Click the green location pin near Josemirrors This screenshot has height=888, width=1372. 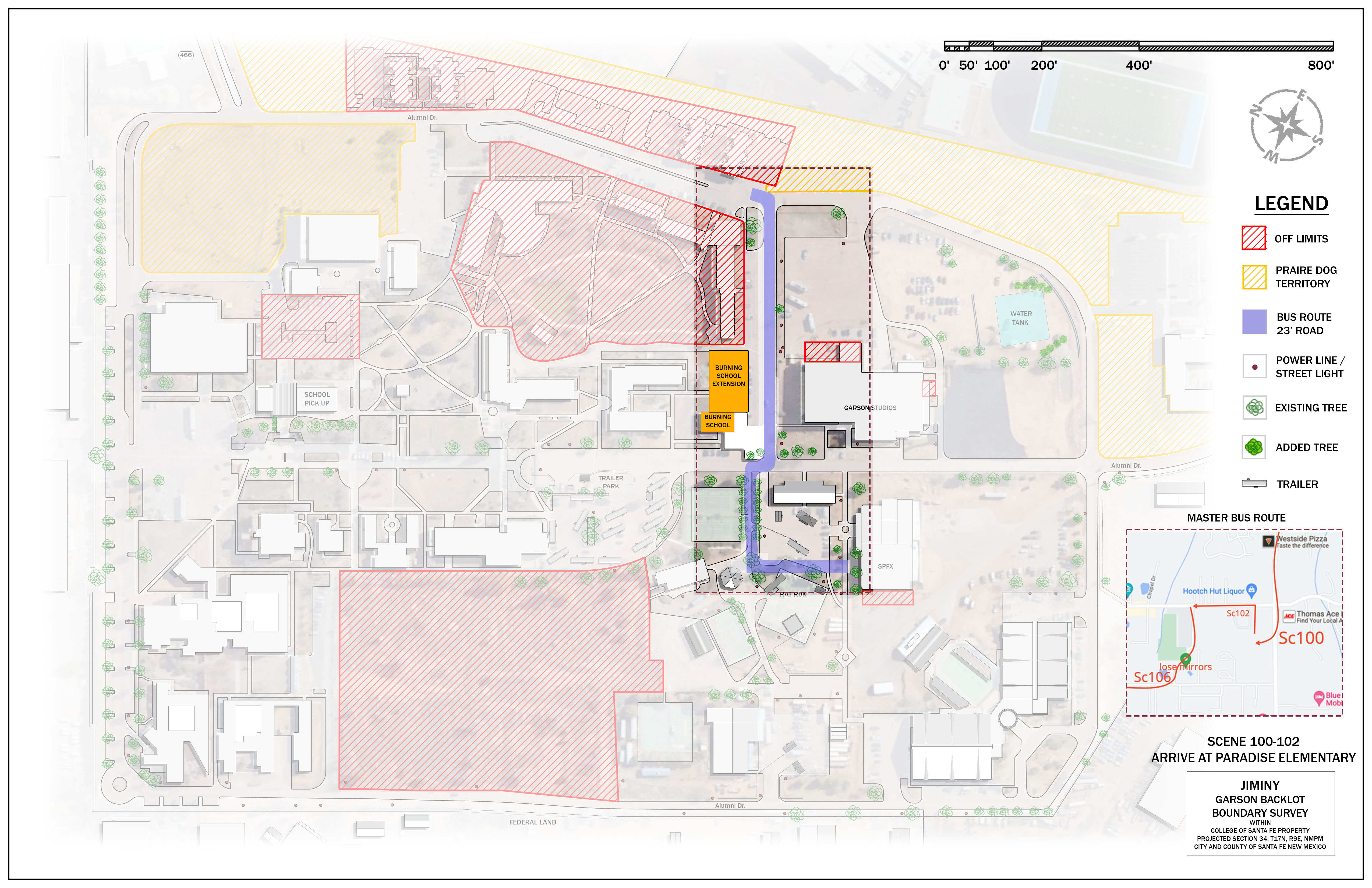click(x=1186, y=658)
